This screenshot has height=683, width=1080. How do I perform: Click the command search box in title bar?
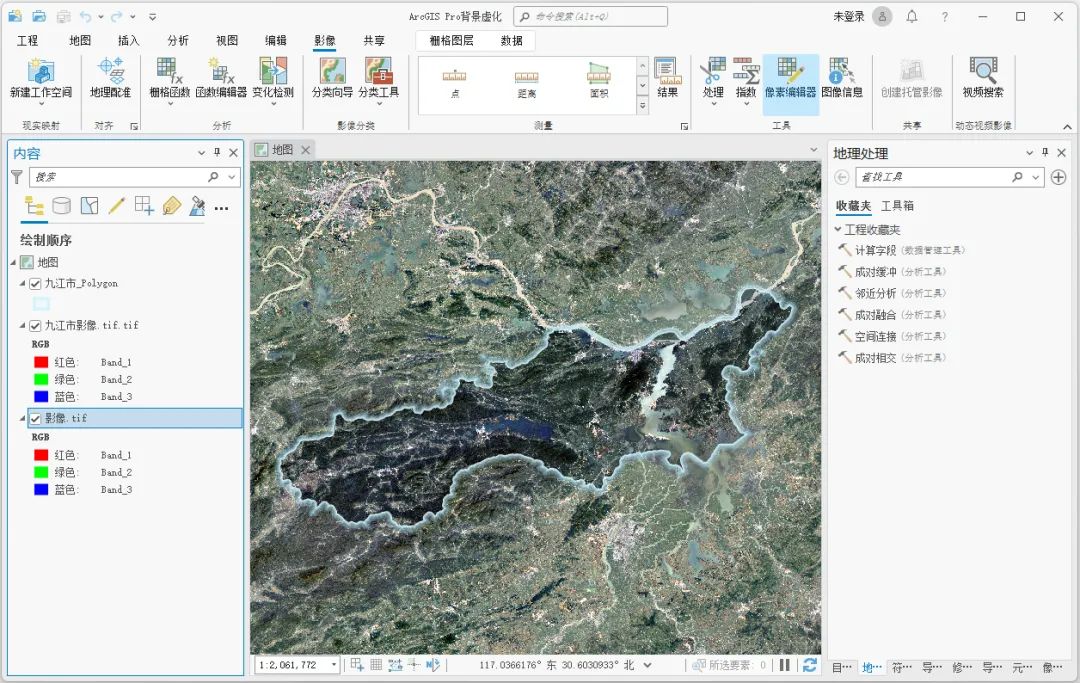pyautogui.click(x=590, y=17)
